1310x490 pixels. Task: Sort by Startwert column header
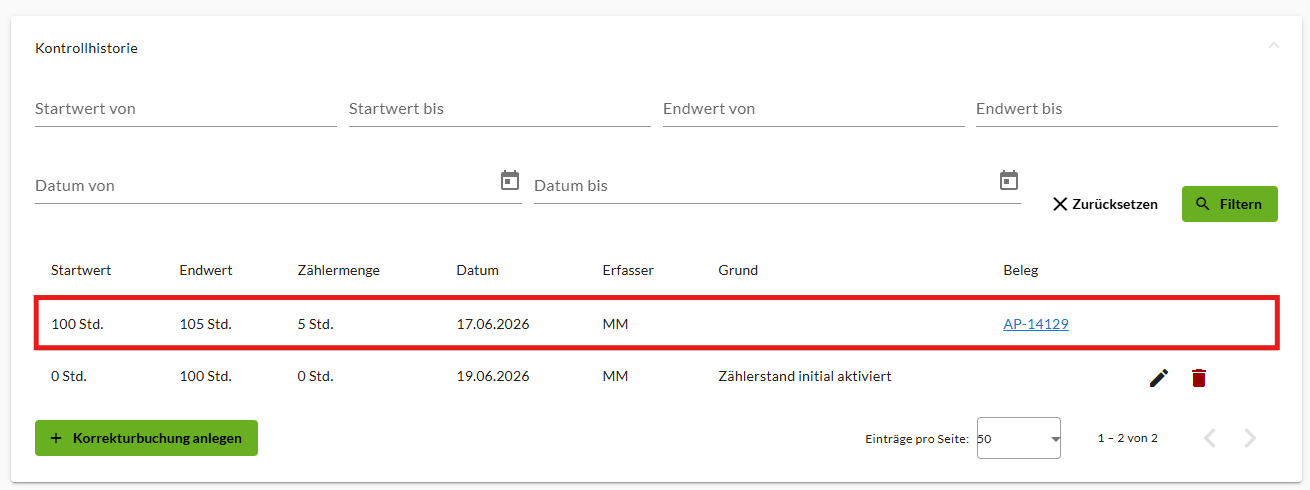point(81,270)
